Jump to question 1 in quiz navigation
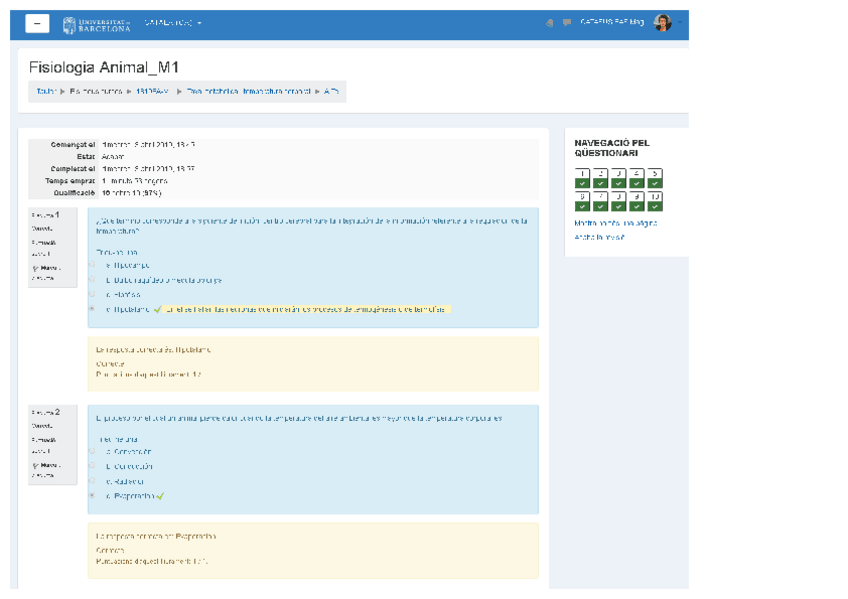The width and height of the screenshot is (848, 599). tap(582, 178)
